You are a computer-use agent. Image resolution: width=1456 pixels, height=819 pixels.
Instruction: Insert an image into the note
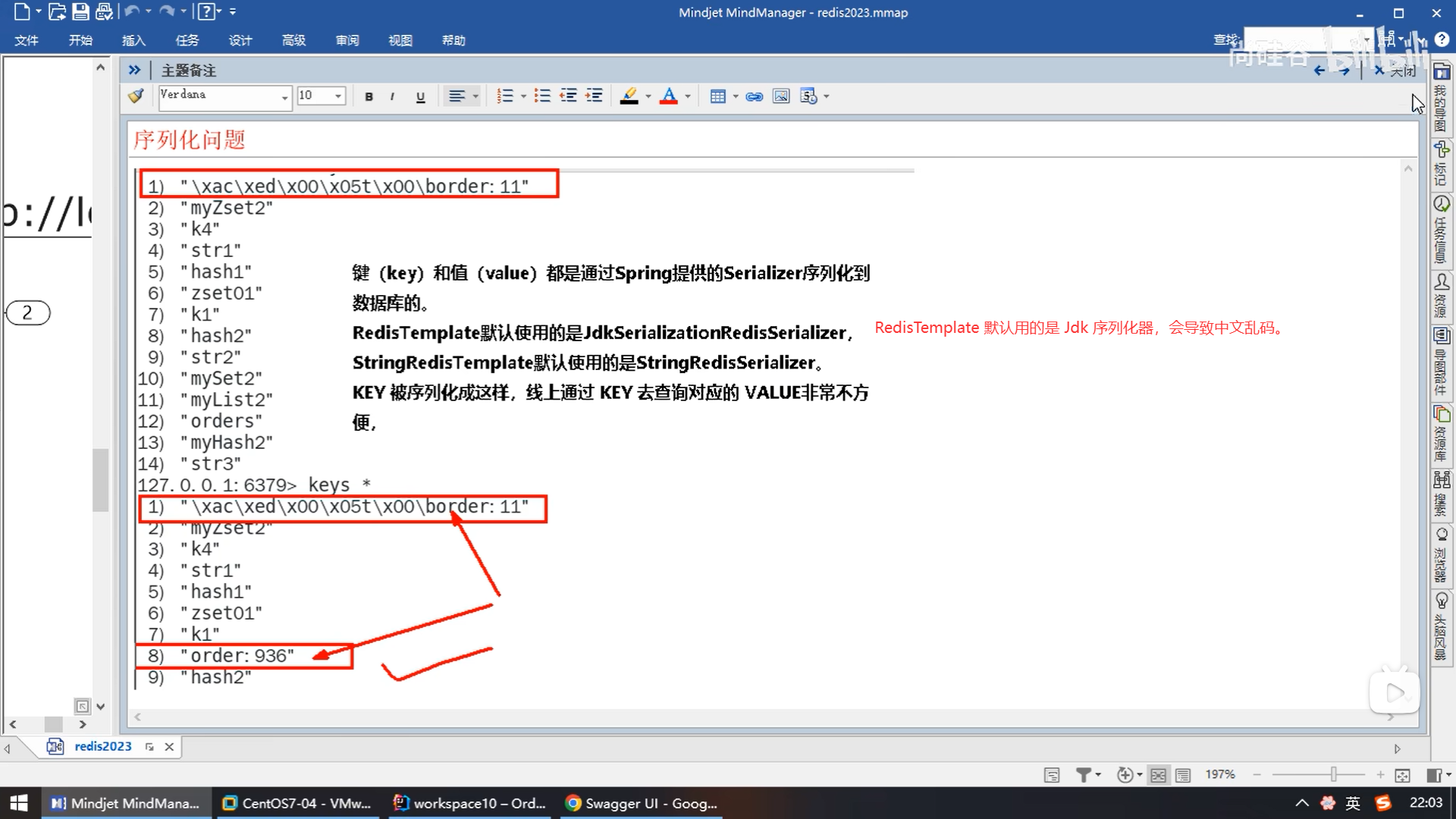click(780, 96)
